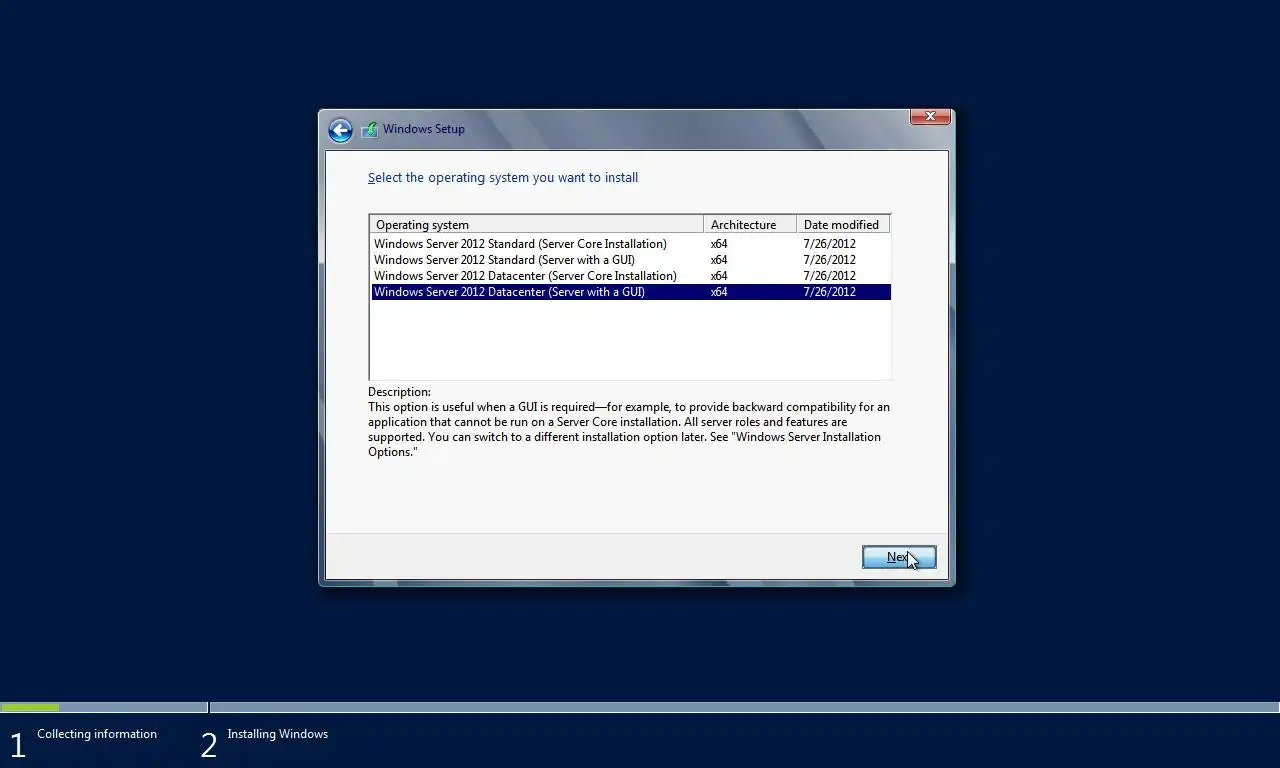Select Windows Server 2012 Standard (Server Core Installation)
This screenshot has height=768, width=1280.
point(630,244)
